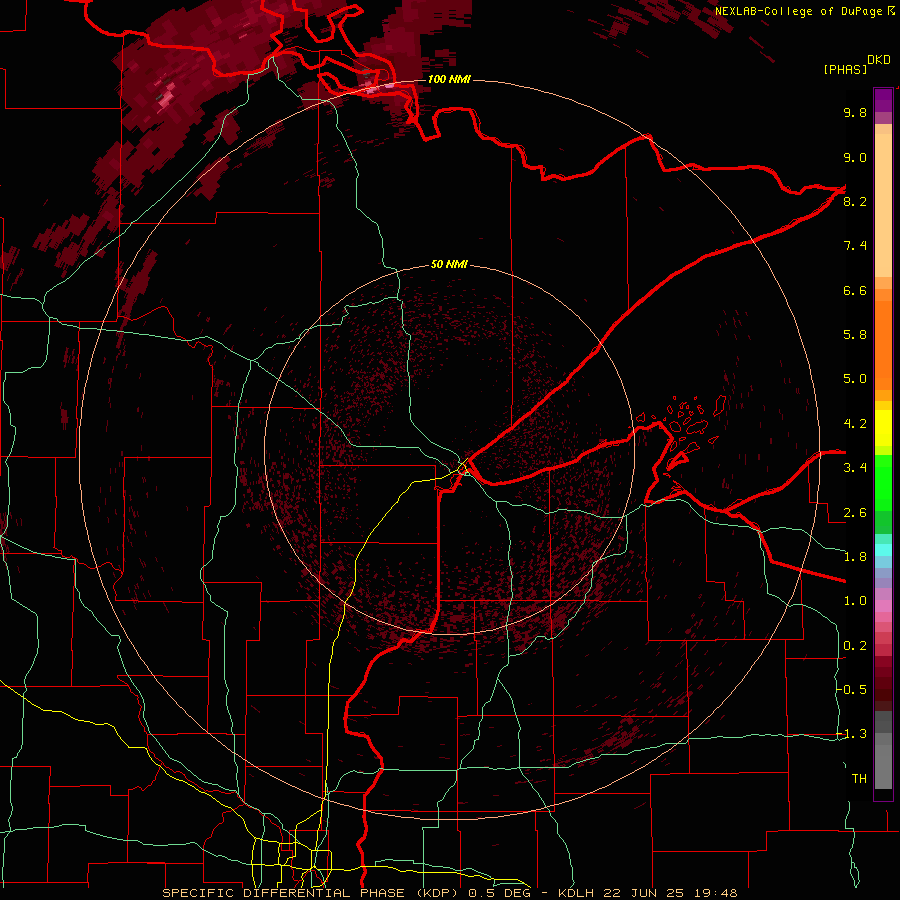Screen dimensions: 900x900
Task: Select the 1.0 legend value
Action: point(855,601)
